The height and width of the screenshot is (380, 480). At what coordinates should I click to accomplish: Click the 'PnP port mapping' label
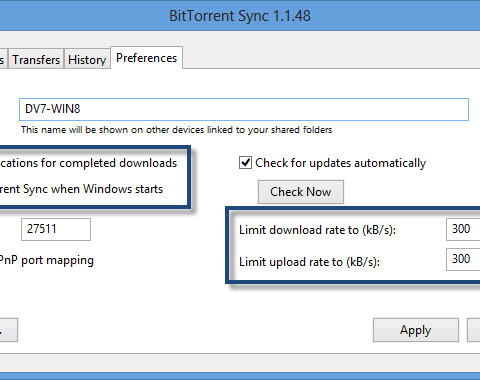click(47, 260)
